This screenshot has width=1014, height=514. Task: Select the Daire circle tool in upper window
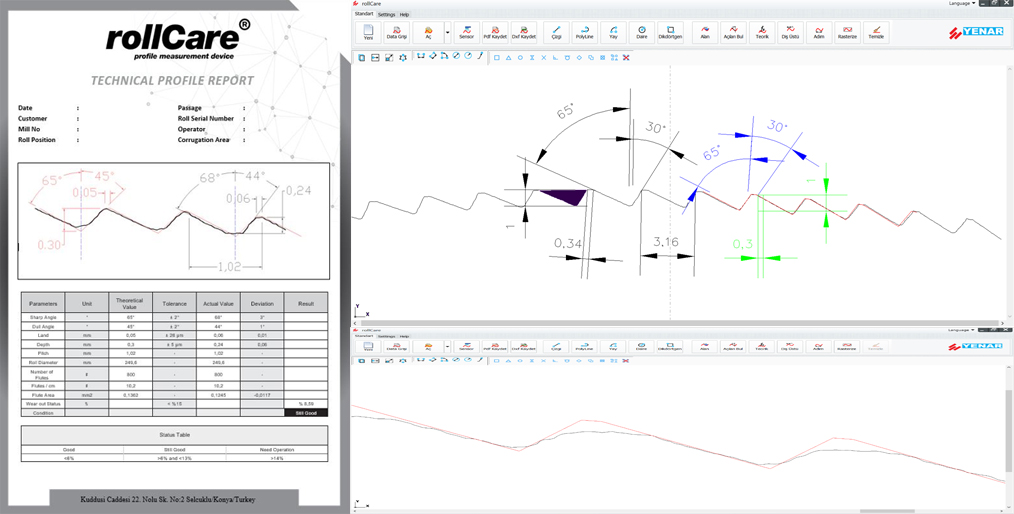tap(642, 32)
